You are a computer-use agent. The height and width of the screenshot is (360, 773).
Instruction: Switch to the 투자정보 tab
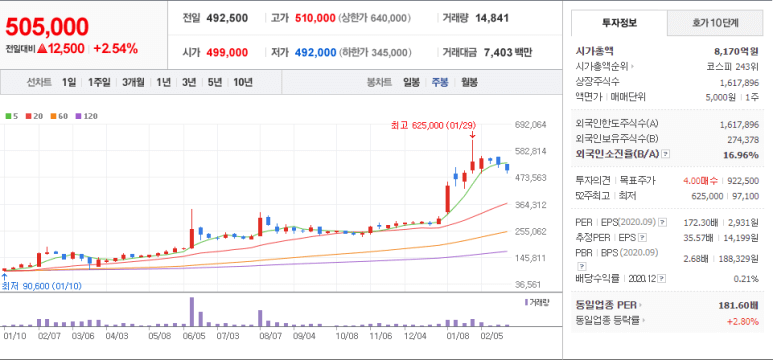pyautogui.click(x=619, y=23)
